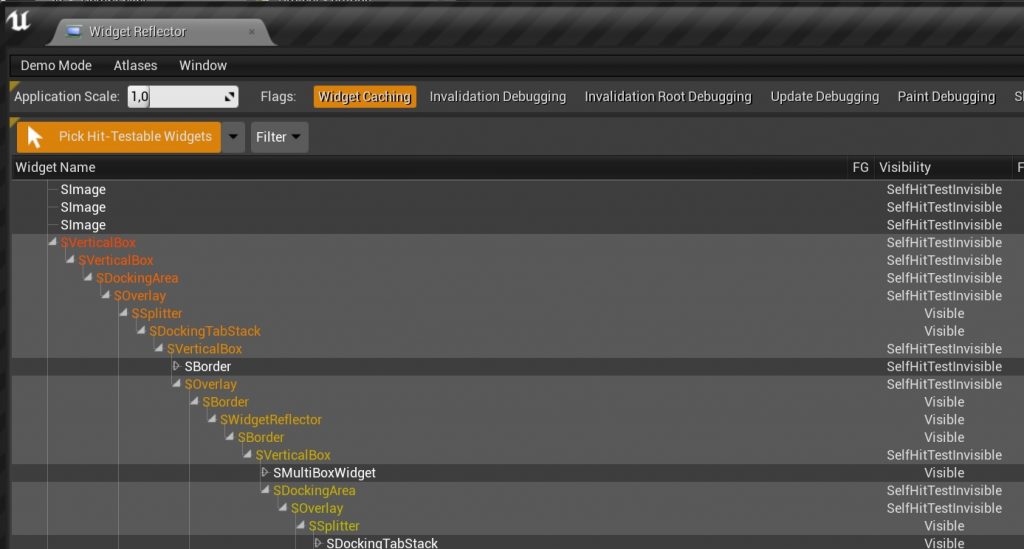Viewport: 1024px width, 549px height.
Task: Click the Application Scale label
Action: (x=67, y=97)
